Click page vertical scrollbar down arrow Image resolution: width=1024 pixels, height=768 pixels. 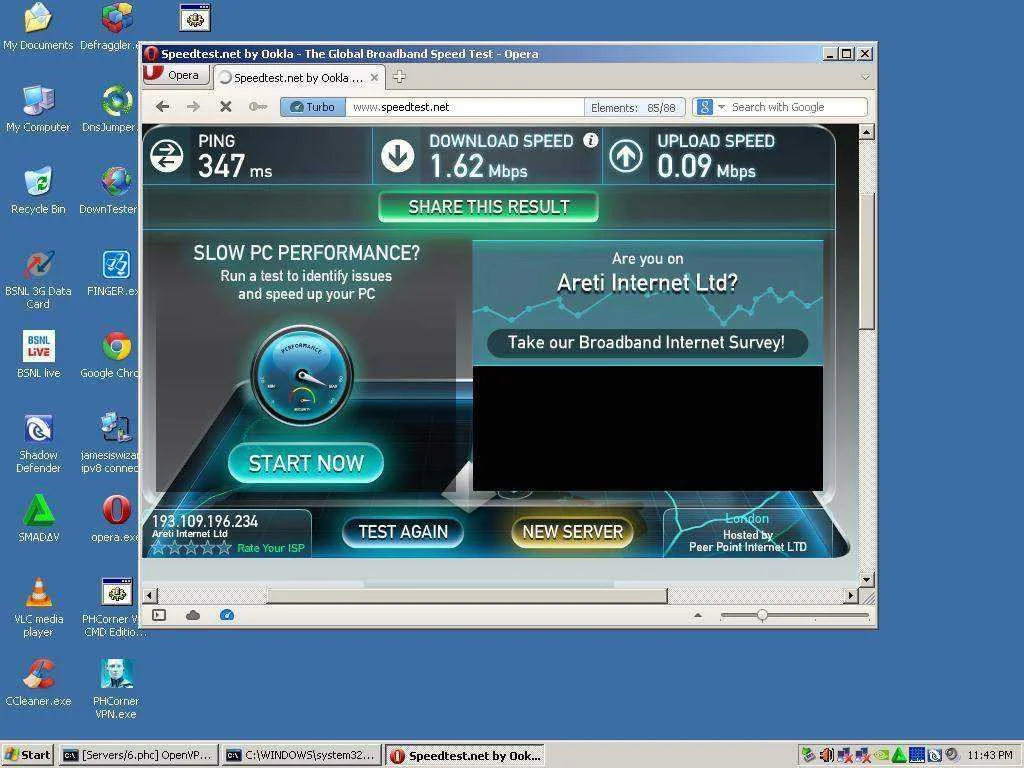point(867,579)
